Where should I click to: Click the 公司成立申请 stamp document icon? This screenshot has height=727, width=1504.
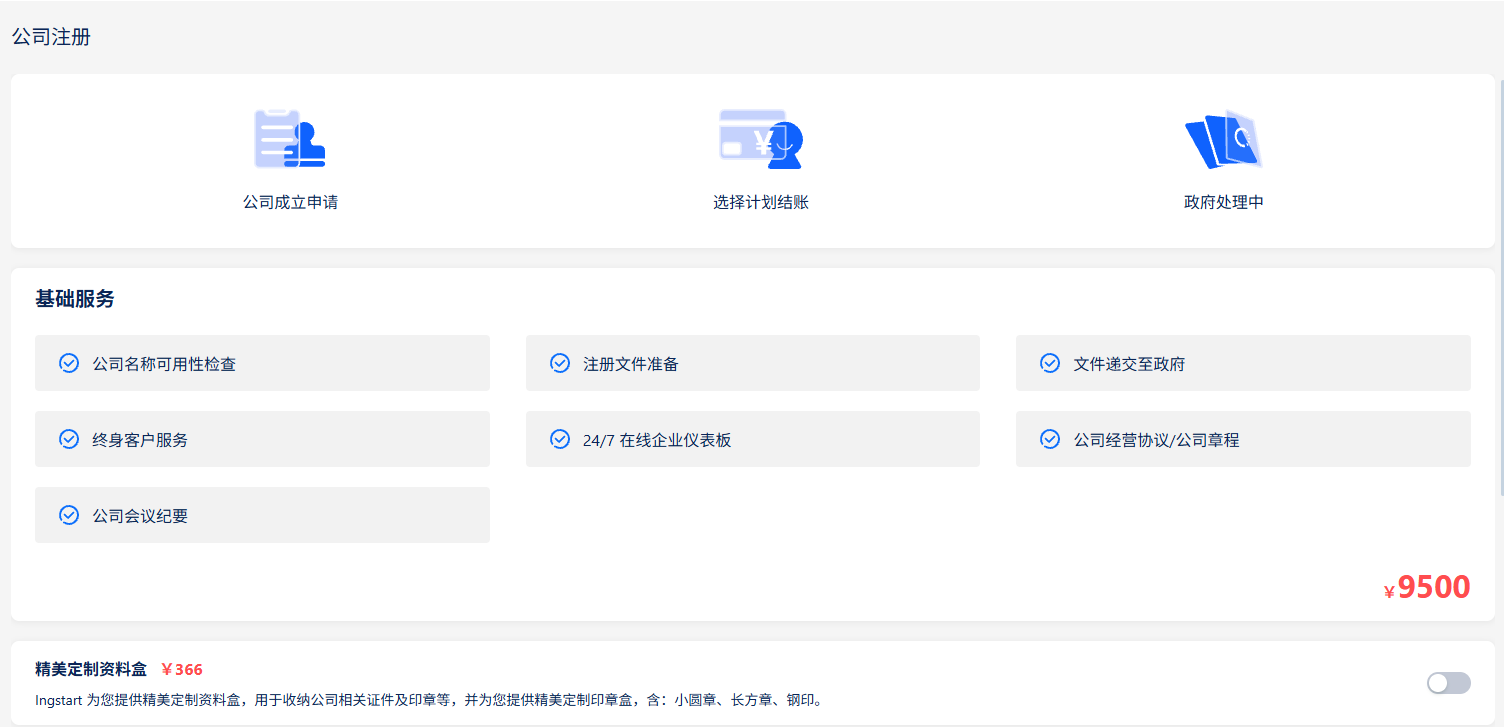pos(290,138)
